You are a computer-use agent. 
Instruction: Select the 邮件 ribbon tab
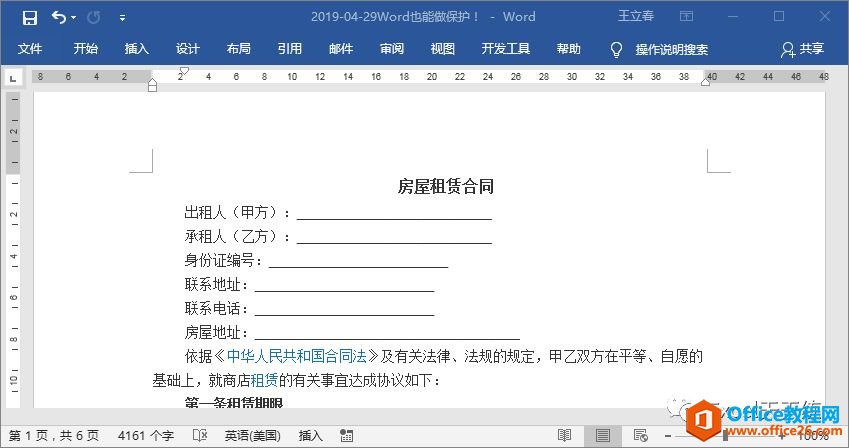pyautogui.click(x=341, y=49)
